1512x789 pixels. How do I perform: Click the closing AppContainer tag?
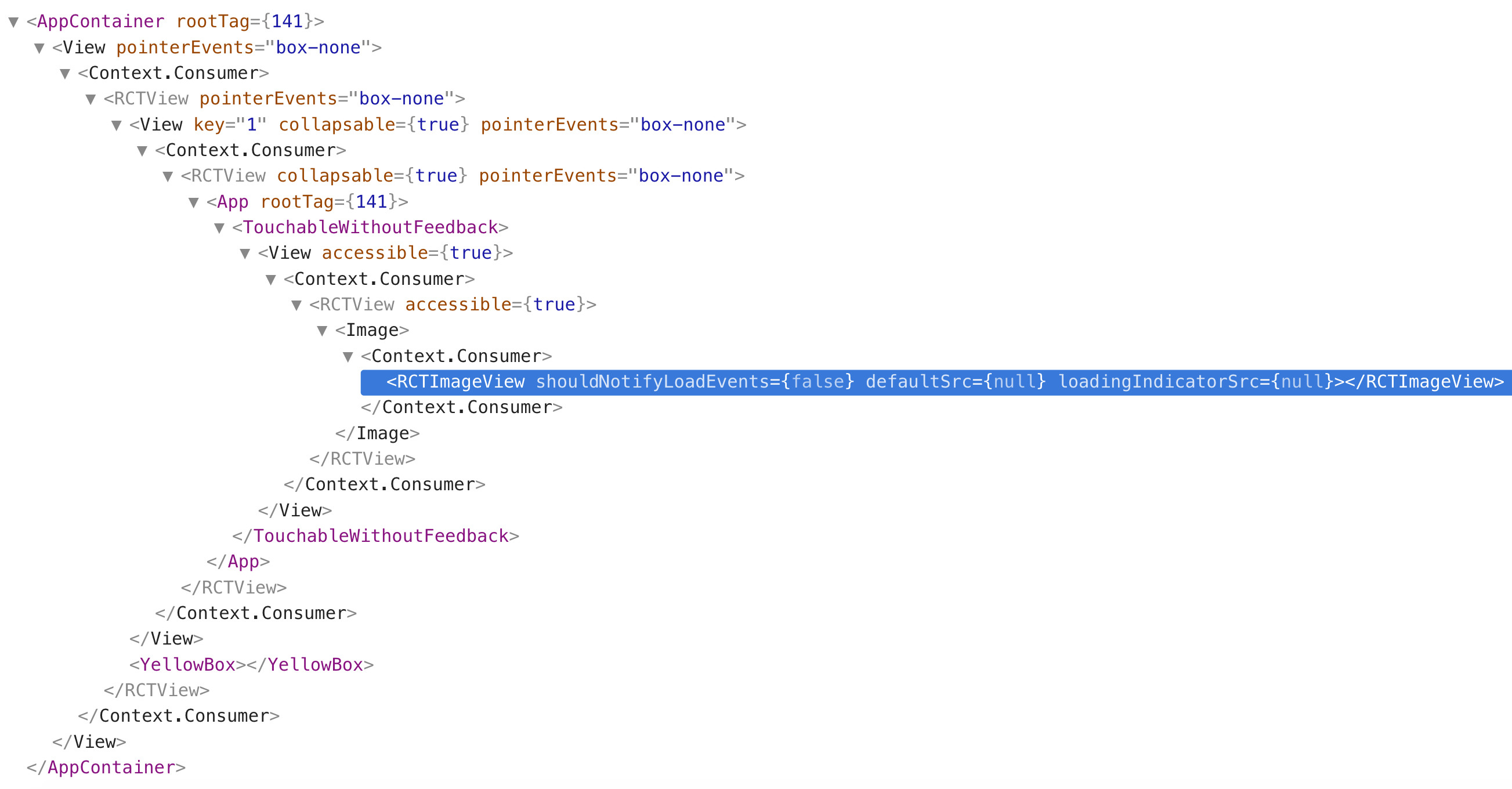point(106,768)
